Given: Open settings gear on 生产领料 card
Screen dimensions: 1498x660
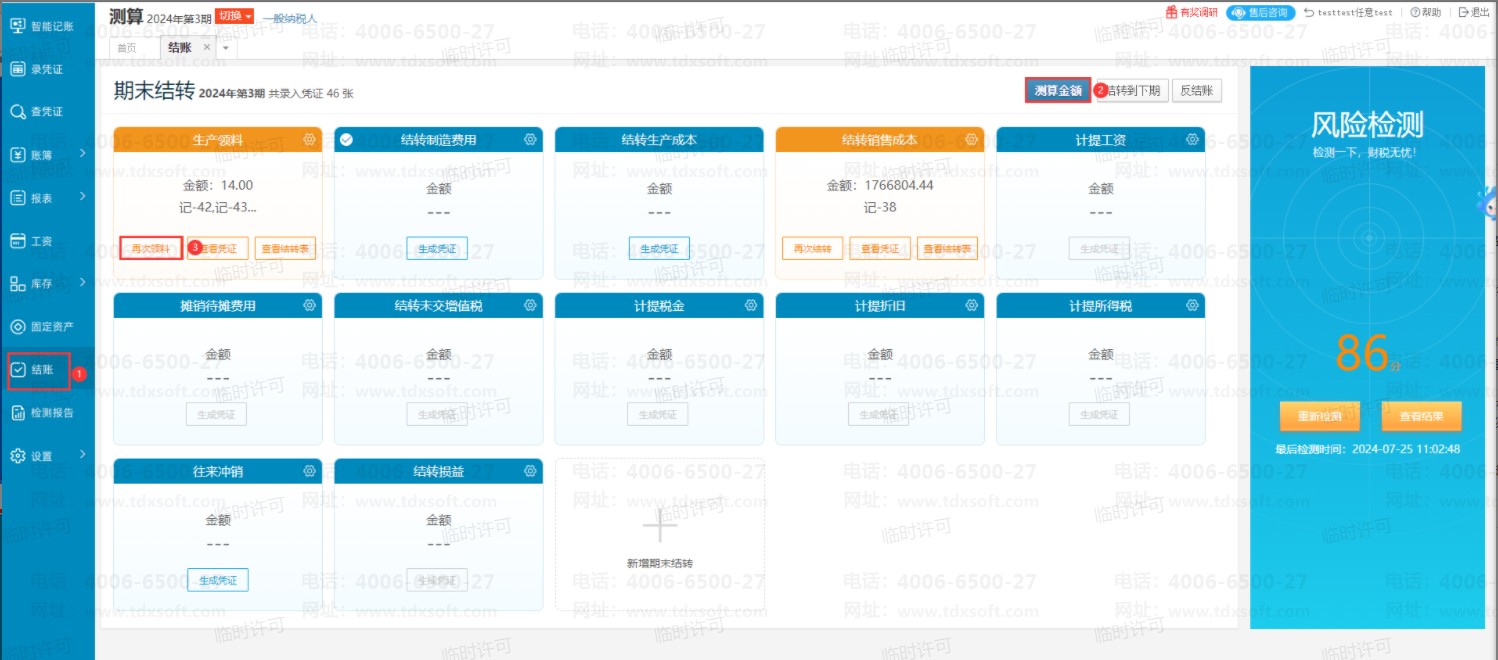Looking at the screenshot, I should pyautogui.click(x=309, y=139).
